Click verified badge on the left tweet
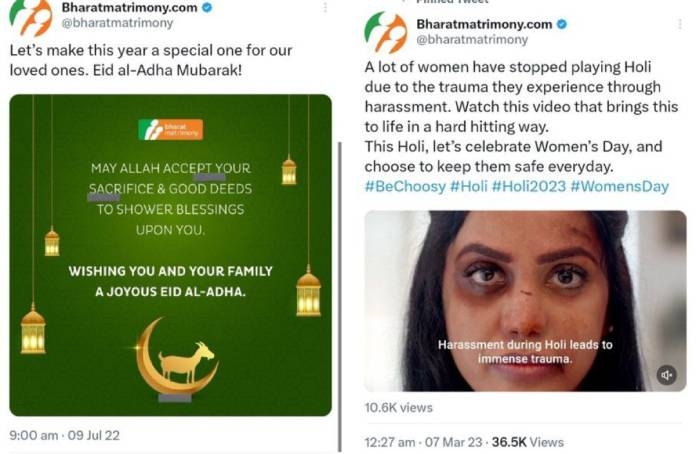 [204, 8]
